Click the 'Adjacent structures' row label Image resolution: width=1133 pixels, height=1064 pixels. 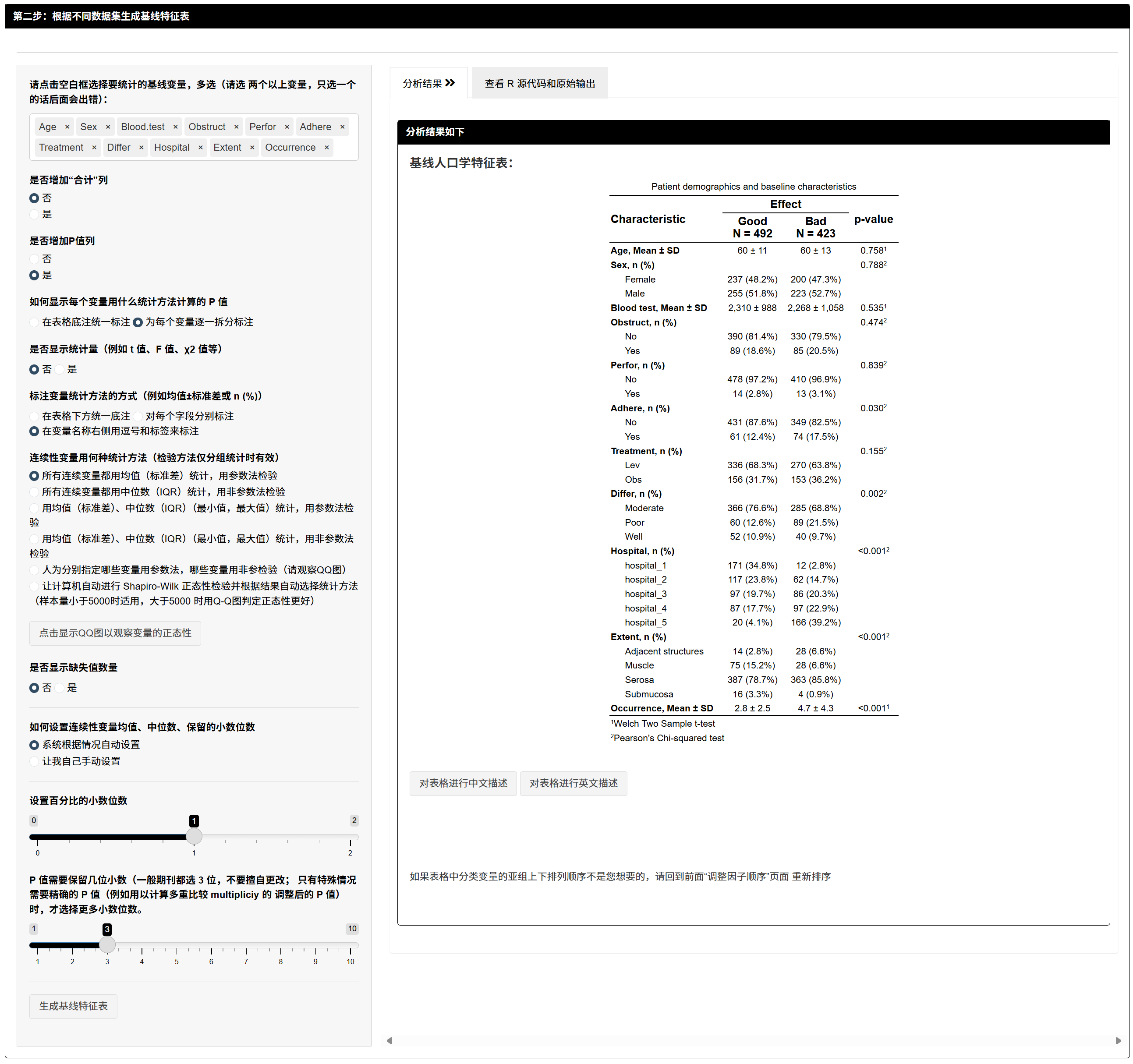(x=664, y=651)
